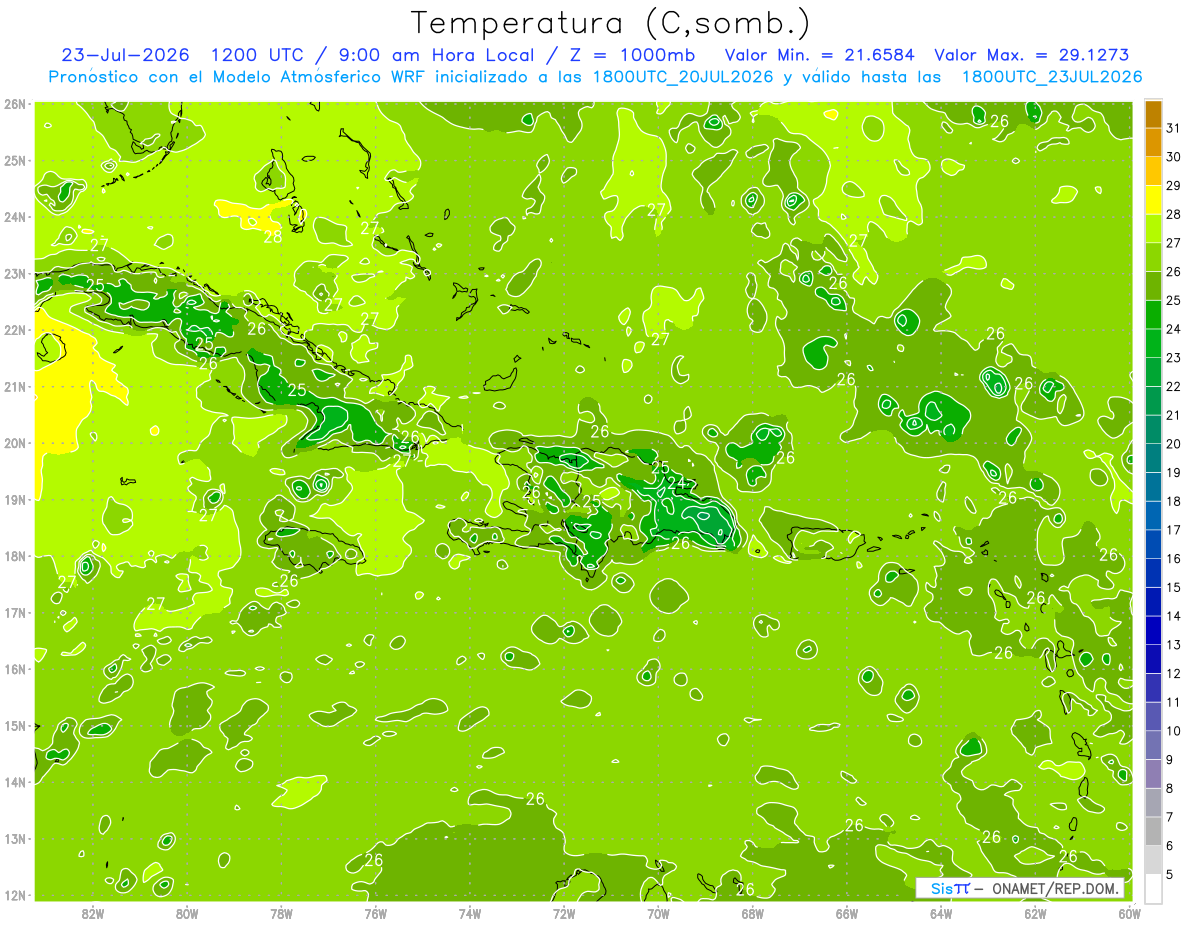
Task: Click the color scale label "8"
Action: [1169, 789]
